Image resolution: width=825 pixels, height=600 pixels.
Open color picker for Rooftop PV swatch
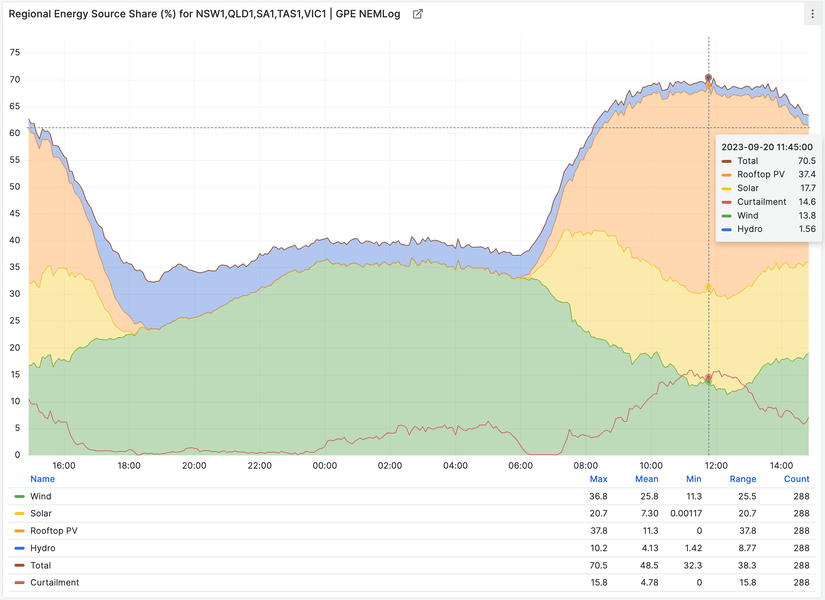click(x=19, y=531)
